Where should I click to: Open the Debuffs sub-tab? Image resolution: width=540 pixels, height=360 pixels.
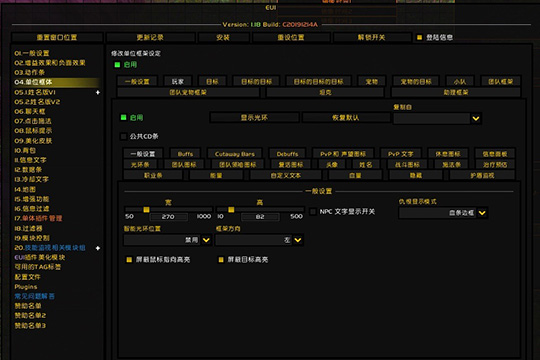[287, 154]
